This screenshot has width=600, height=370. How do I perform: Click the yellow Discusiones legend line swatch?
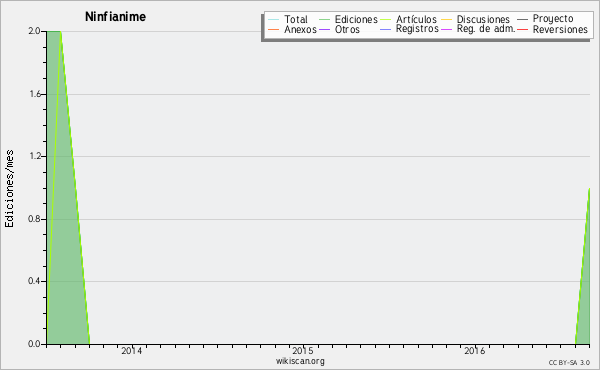coord(447,20)
